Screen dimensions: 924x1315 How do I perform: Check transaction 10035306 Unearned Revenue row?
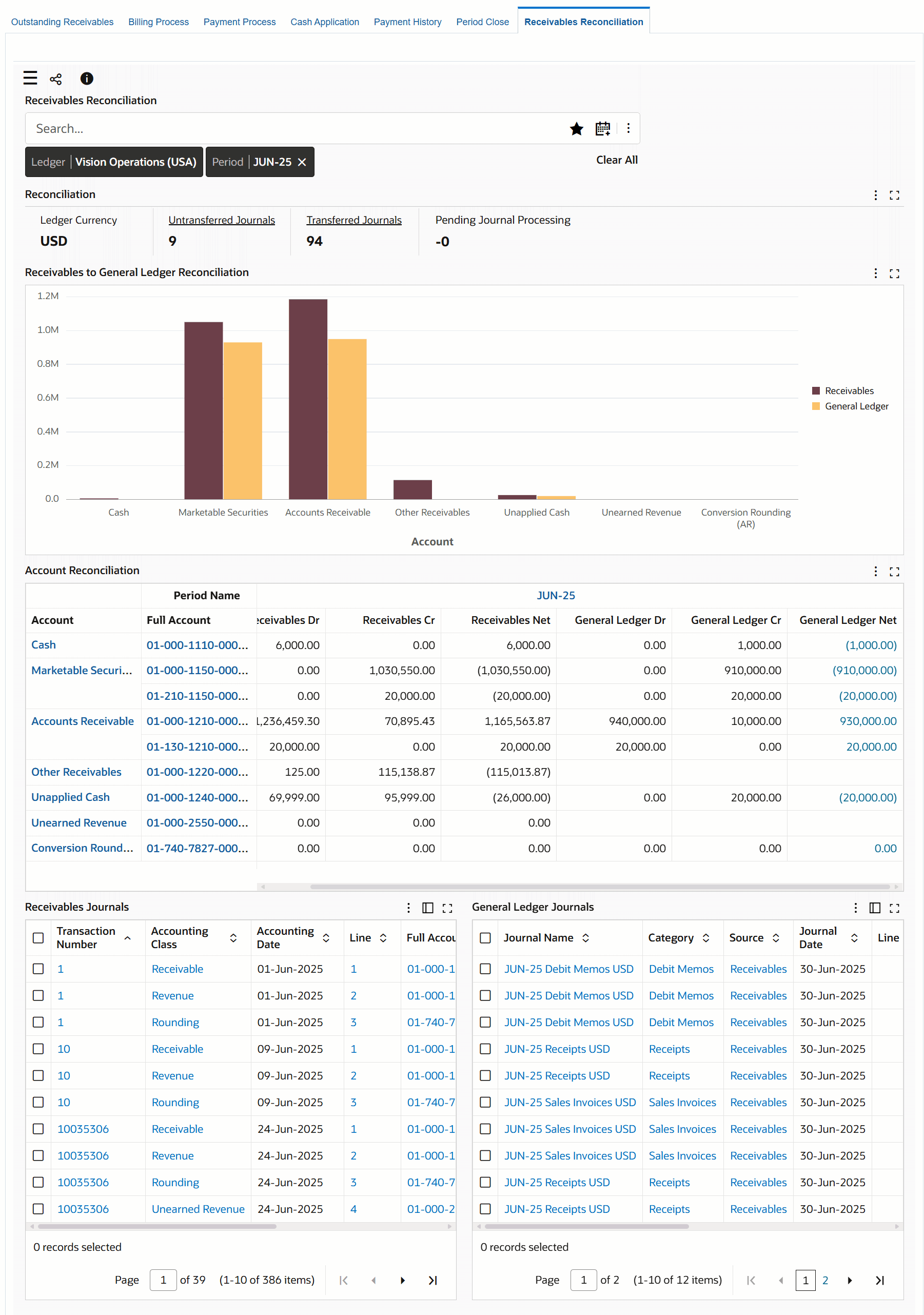click(x=38, y=1208)
